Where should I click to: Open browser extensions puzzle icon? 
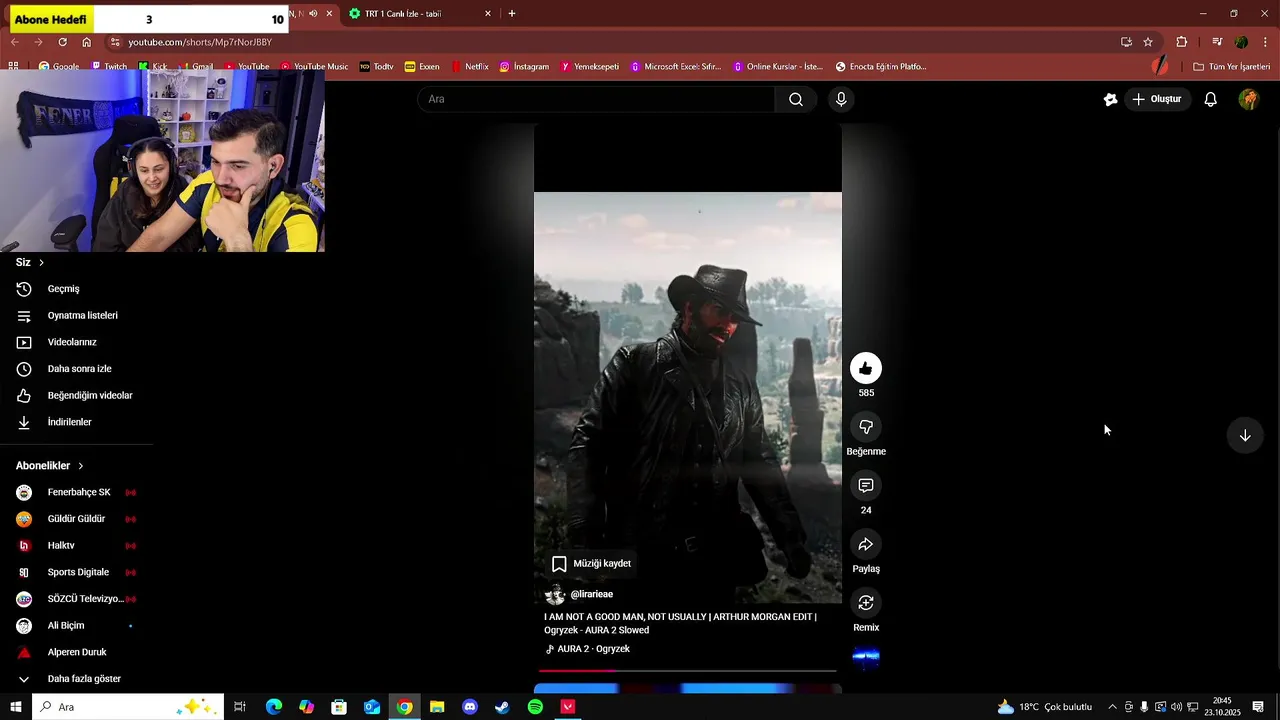1182,42
